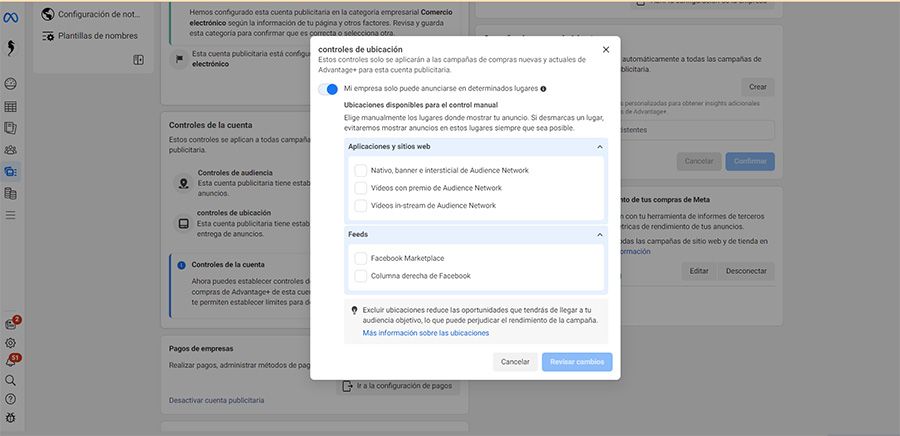The height and width of the screenshot is (436, 900).
Task: Open the Audiences people icon
Action: point(10,150)
